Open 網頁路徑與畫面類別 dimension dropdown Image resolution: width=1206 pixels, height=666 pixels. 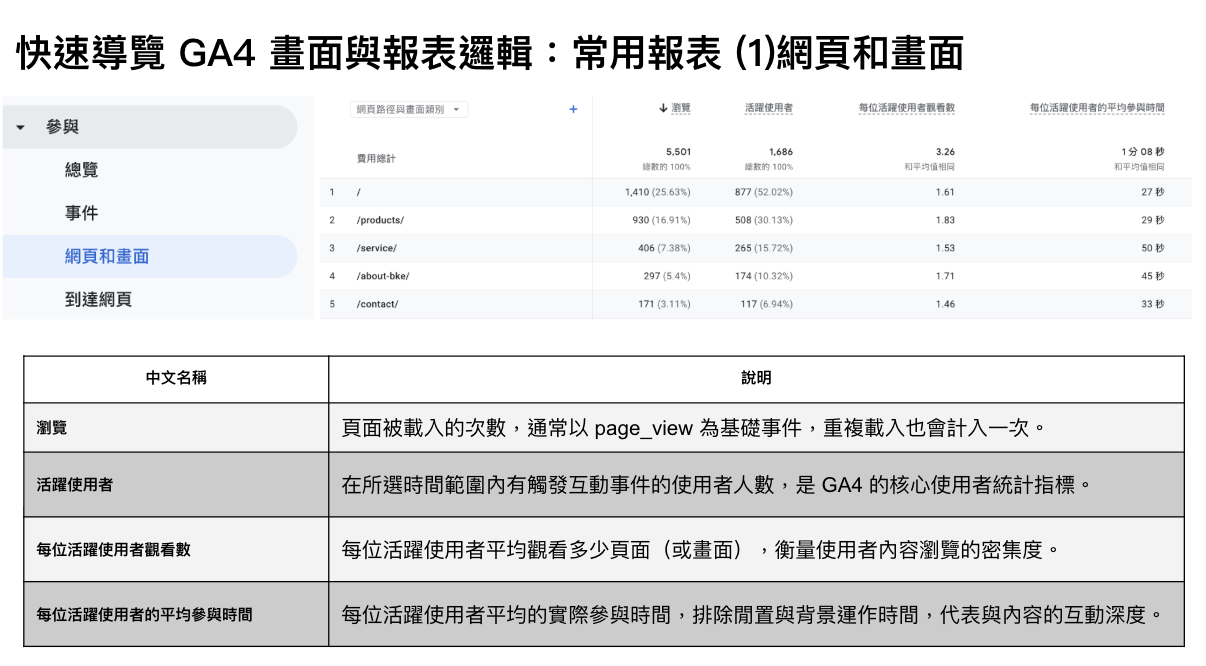410,109
